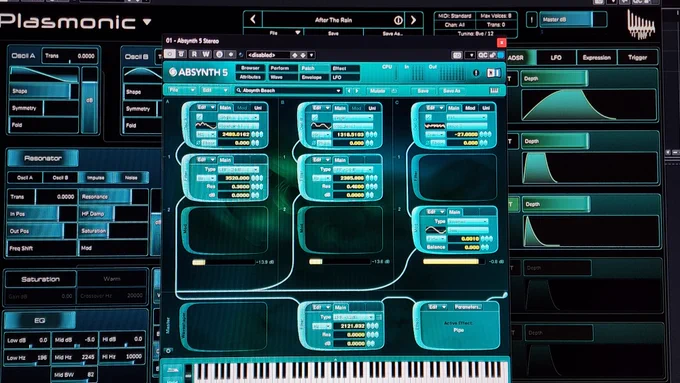Open the Plasmonic LFO tab
This screenshot has width=680, height=383.
point(556,57)
